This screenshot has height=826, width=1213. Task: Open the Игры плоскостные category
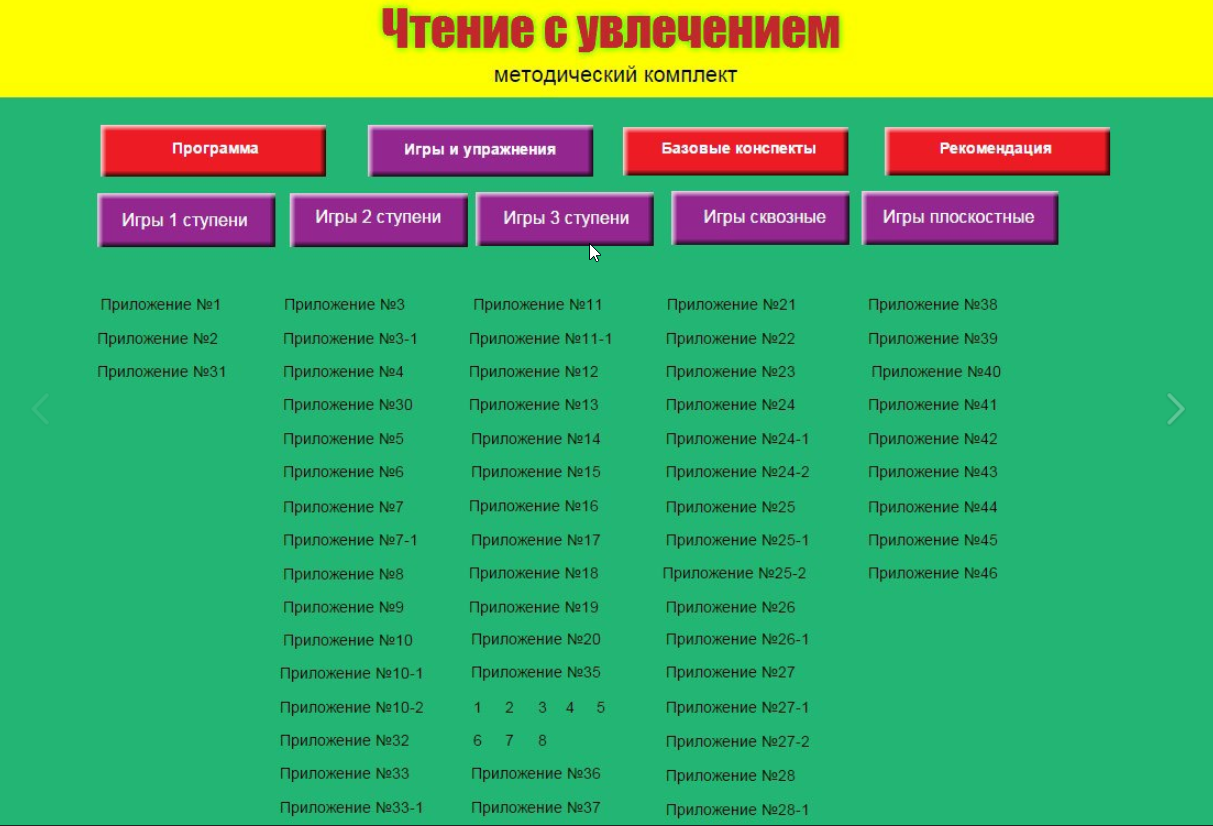pos(959,218)
